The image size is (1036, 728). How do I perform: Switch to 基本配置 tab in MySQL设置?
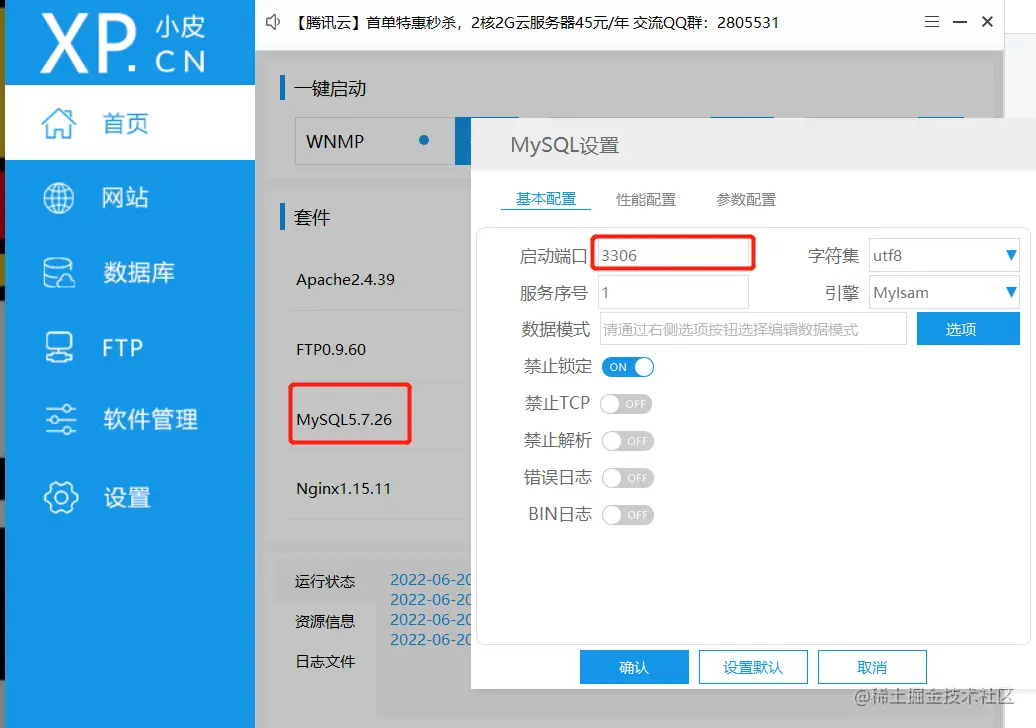(x=546, y=199)
